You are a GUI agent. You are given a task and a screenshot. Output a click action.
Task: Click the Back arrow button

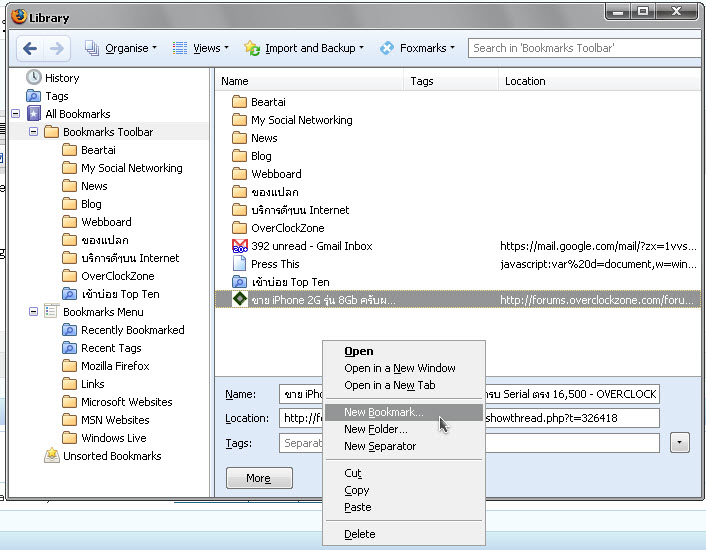pos(30,48)
